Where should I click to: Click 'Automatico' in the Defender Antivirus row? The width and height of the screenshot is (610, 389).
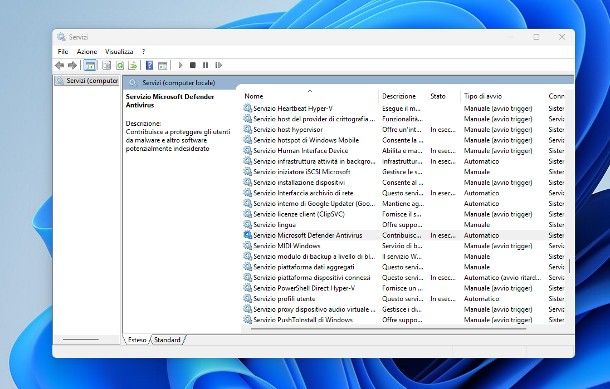[481, 235]
